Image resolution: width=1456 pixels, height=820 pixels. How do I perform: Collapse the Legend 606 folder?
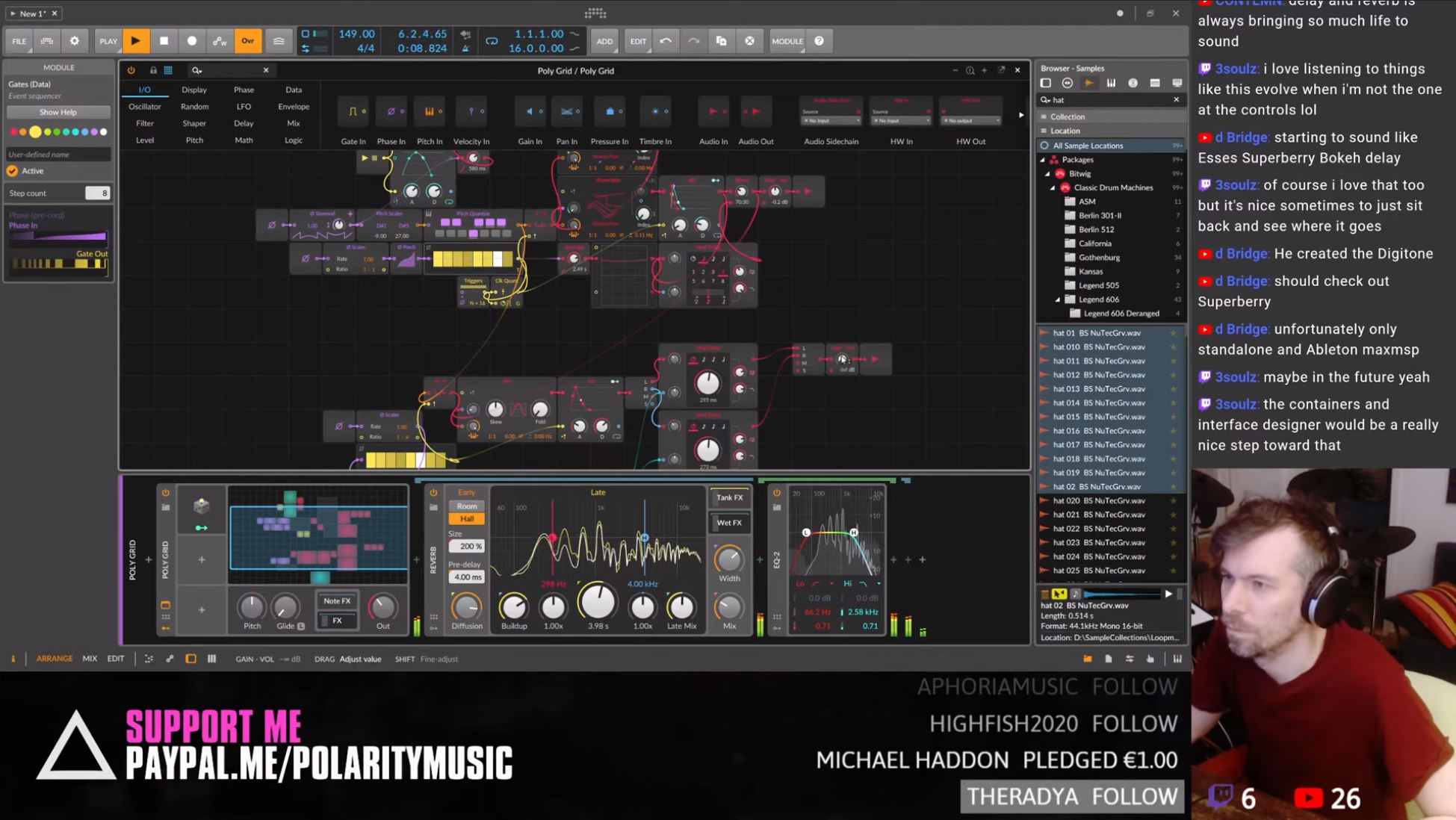click(1057, 299)
